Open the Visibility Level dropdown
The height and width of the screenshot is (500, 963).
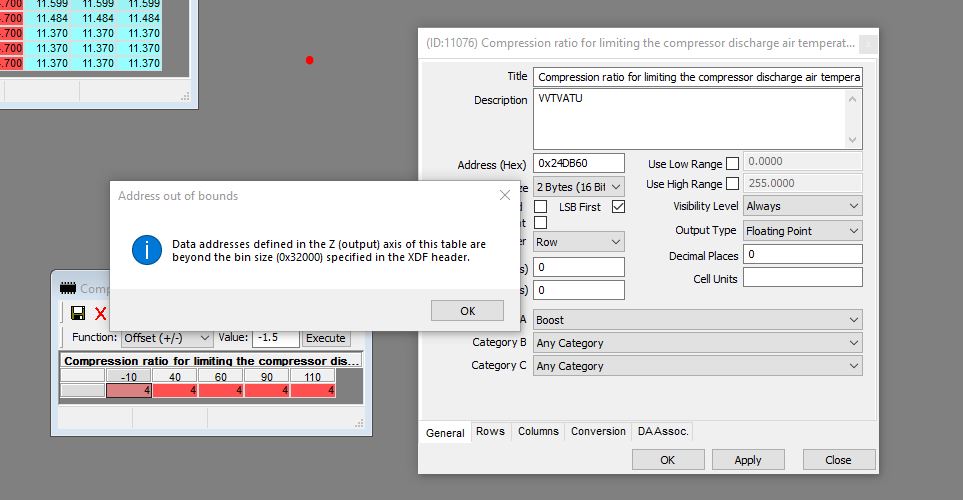[x=800, y=206]
